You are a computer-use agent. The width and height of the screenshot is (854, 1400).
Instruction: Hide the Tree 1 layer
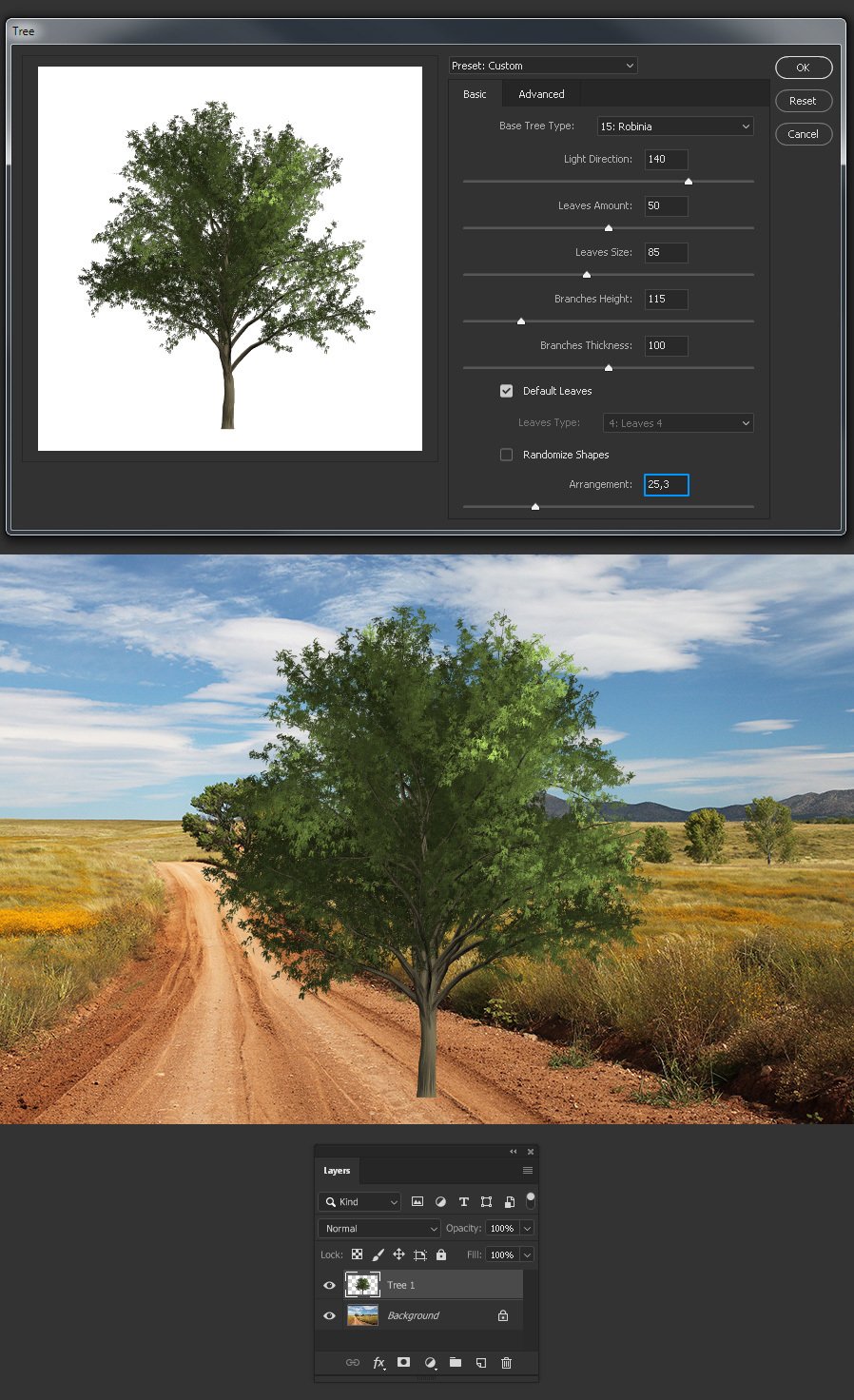tap(329, 1285)
